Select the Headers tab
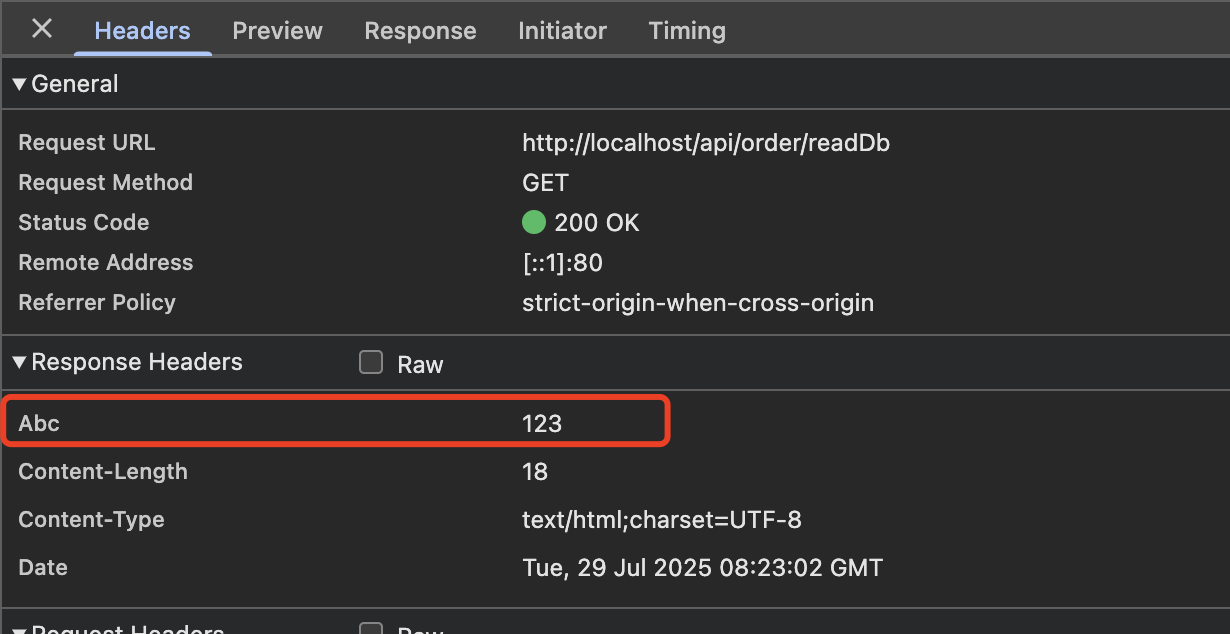The height and width of the screenshot is (634, 1230). (x=142, y=31)
